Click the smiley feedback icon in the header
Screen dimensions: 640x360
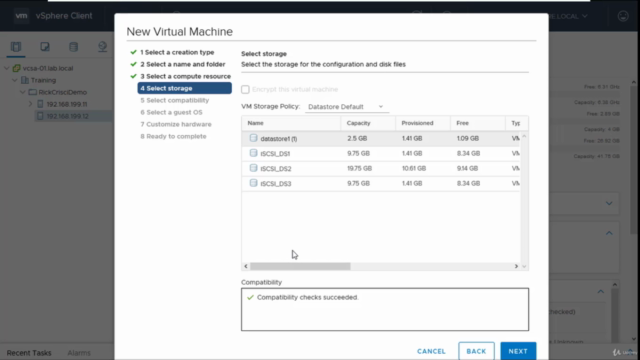pyautogui.click(x=623, y=16)
